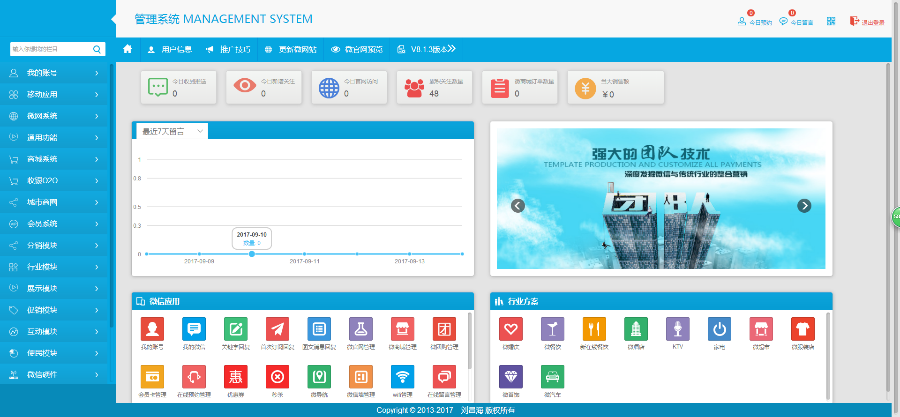Click the 微信应用 panel vertical scrollbar
Image resolution: width=900 pixels, height=417 pixels.
470,341
